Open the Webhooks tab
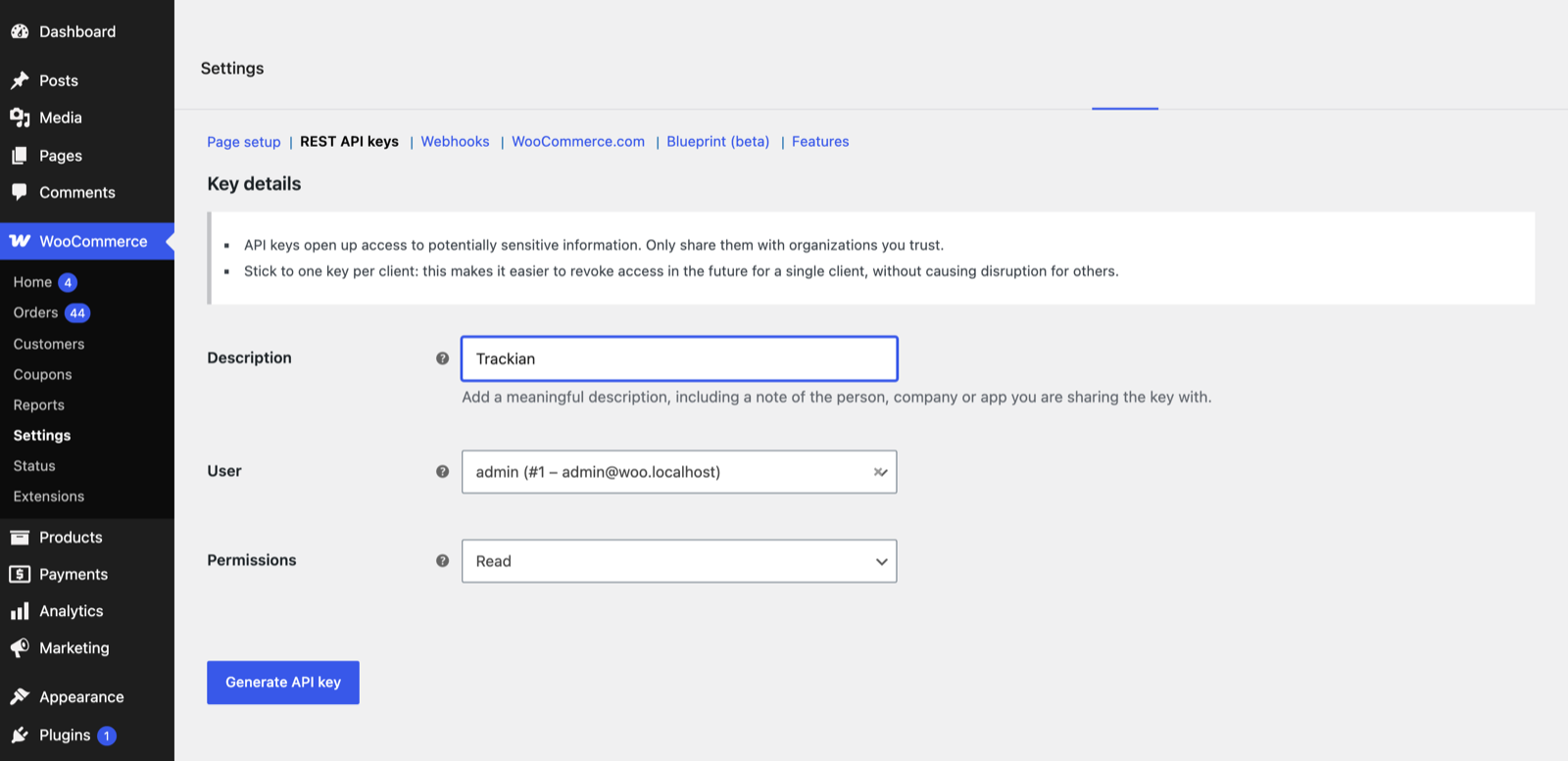The width and height of the screenshot is (1568, 761). point(455,142)
